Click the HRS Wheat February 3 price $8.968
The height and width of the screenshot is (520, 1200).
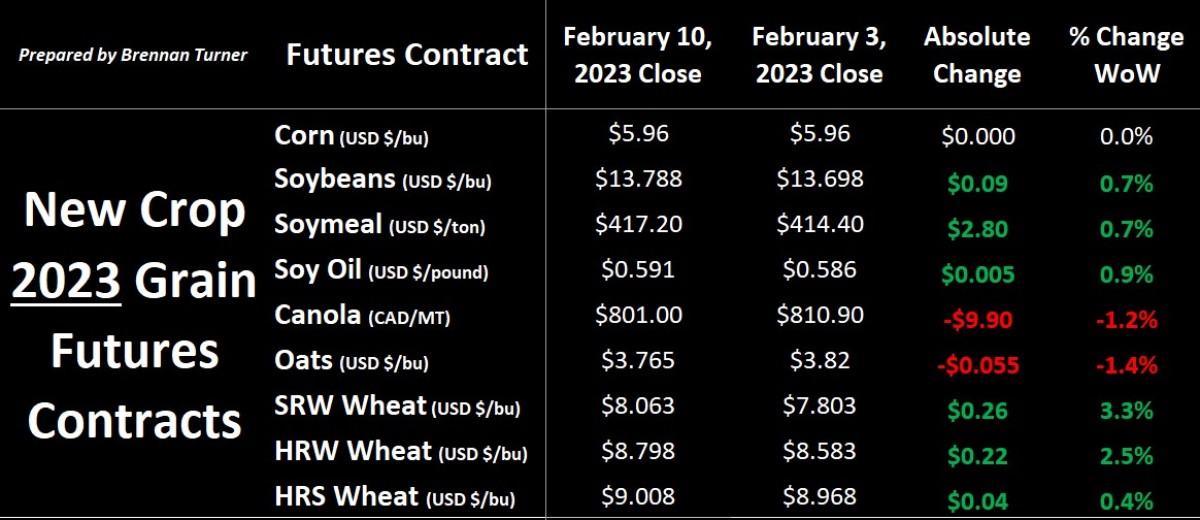pyautogui.click(x=820, y=497)
